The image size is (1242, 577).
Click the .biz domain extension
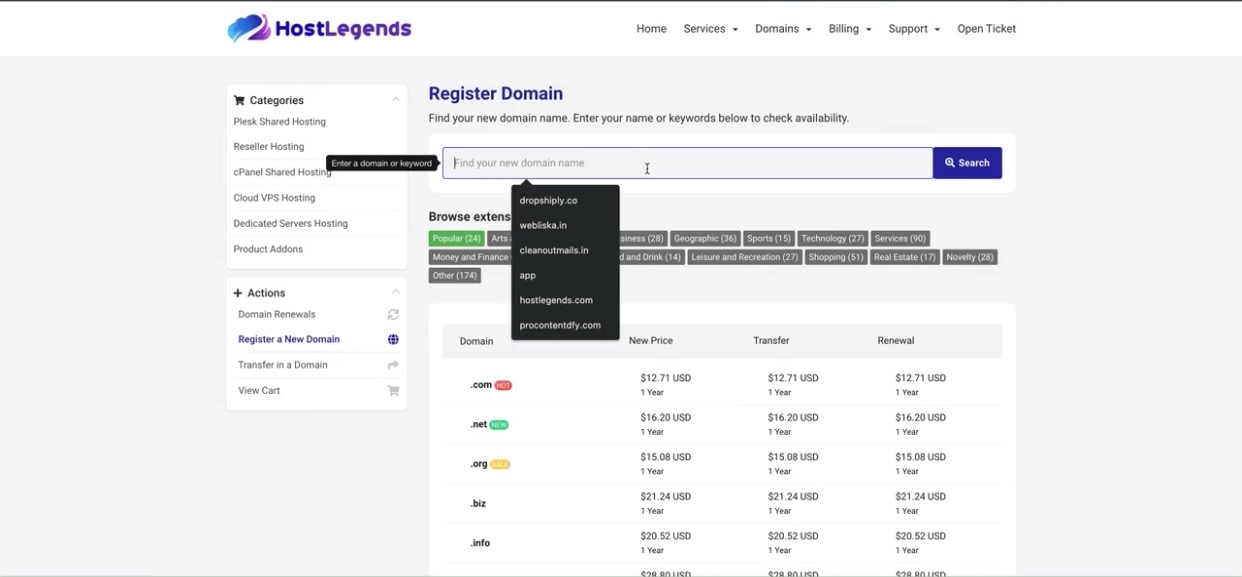coord(478,504)
